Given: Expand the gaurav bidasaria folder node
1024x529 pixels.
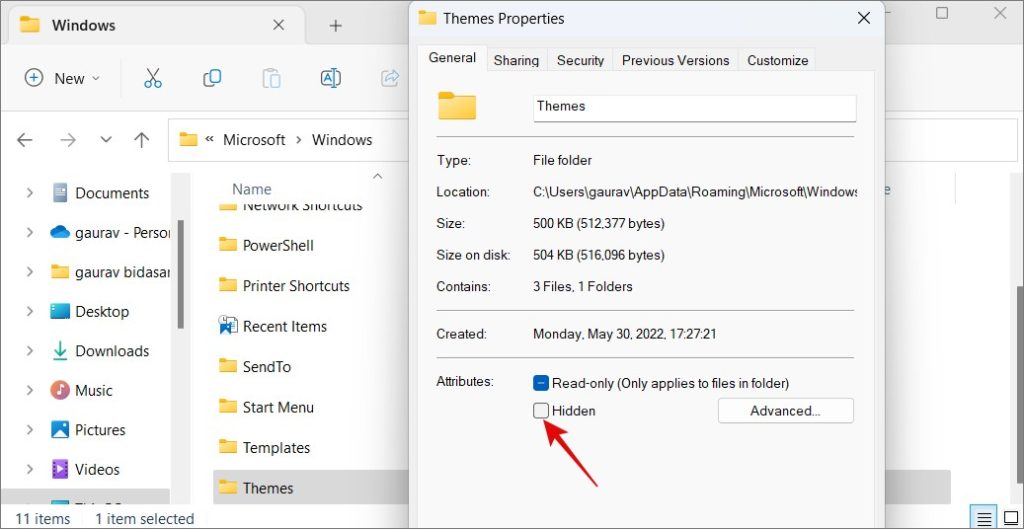Looking at the screenshot, I should [29, 272].
